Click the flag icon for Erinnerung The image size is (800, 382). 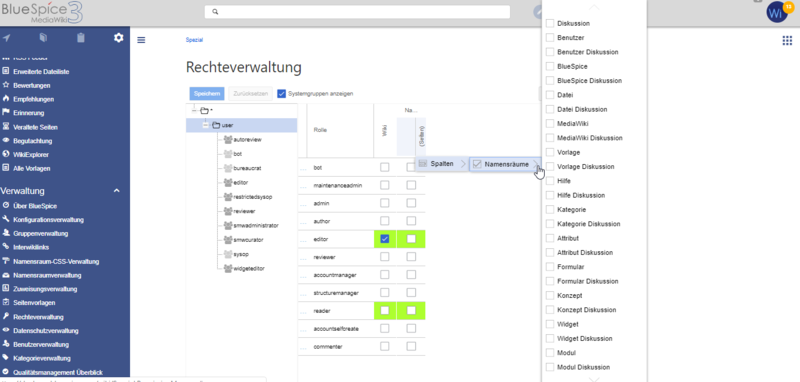pyautogui.click(x=6, y=113)
